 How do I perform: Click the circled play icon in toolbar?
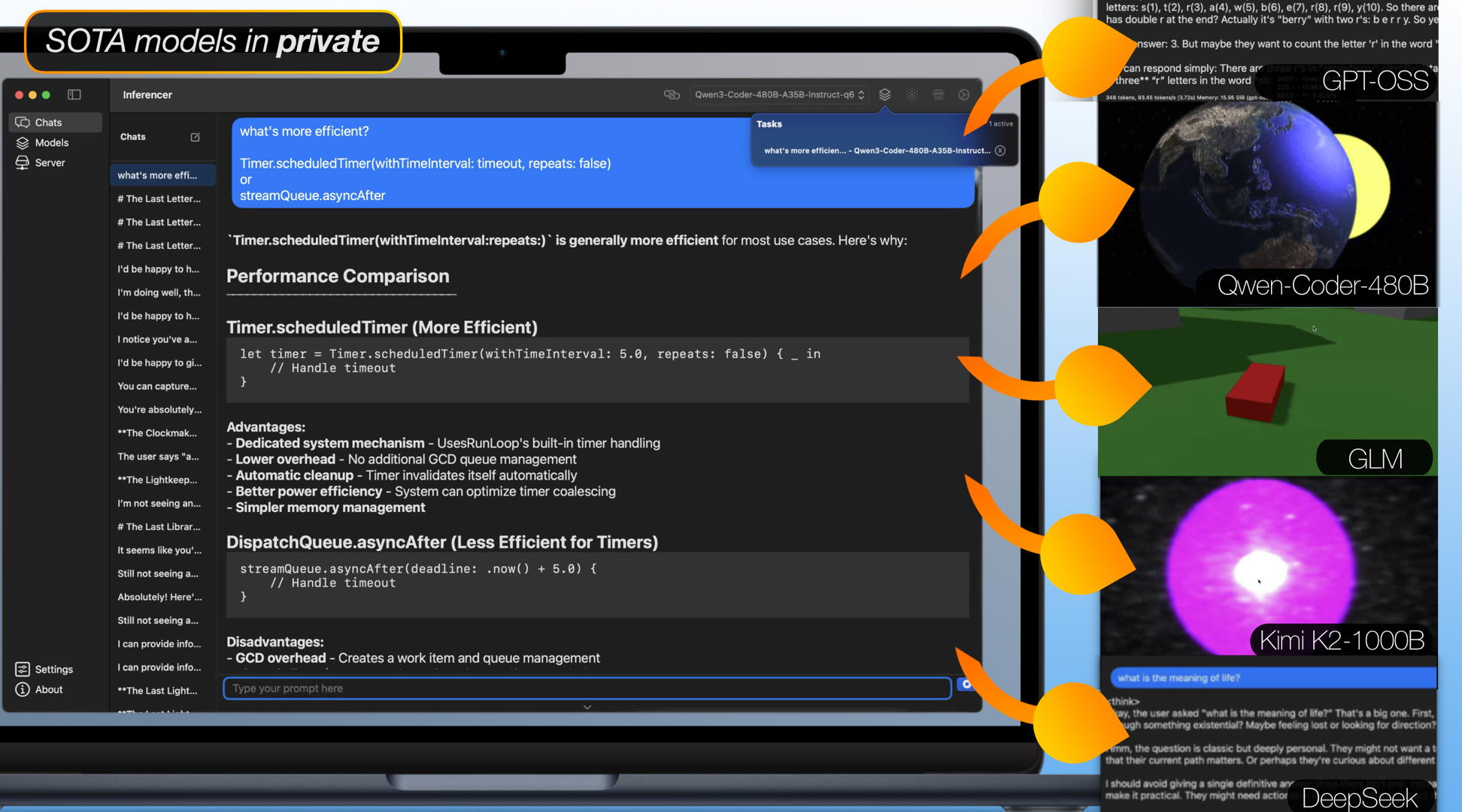[x=964, y=95]
